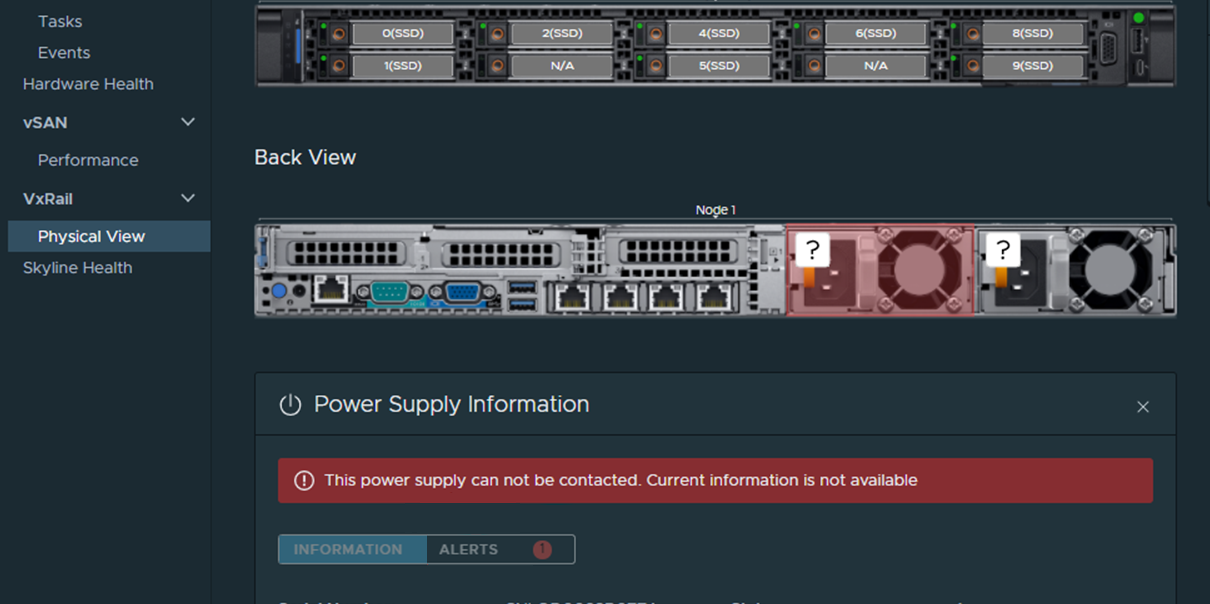Click the question mark on the right power supply

1004,250
